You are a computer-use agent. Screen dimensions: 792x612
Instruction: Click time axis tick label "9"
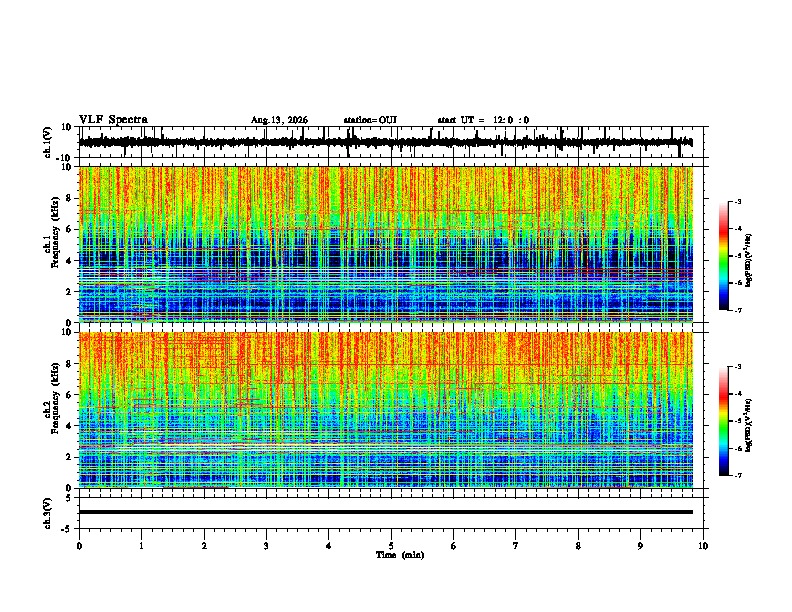(x=640, y=546)
